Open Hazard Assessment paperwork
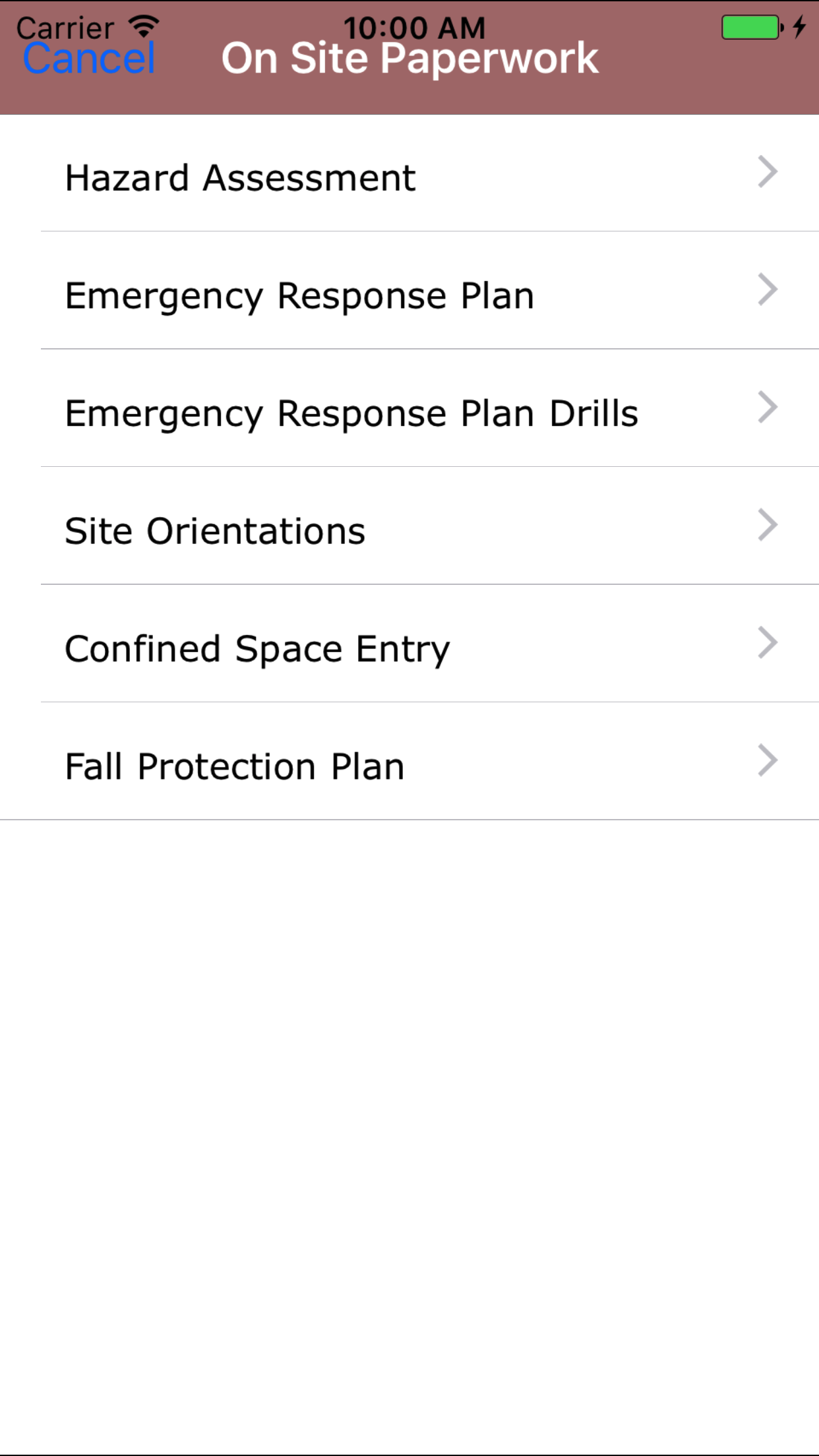Viewport: 819px width, 1456px height. point(241,178)
